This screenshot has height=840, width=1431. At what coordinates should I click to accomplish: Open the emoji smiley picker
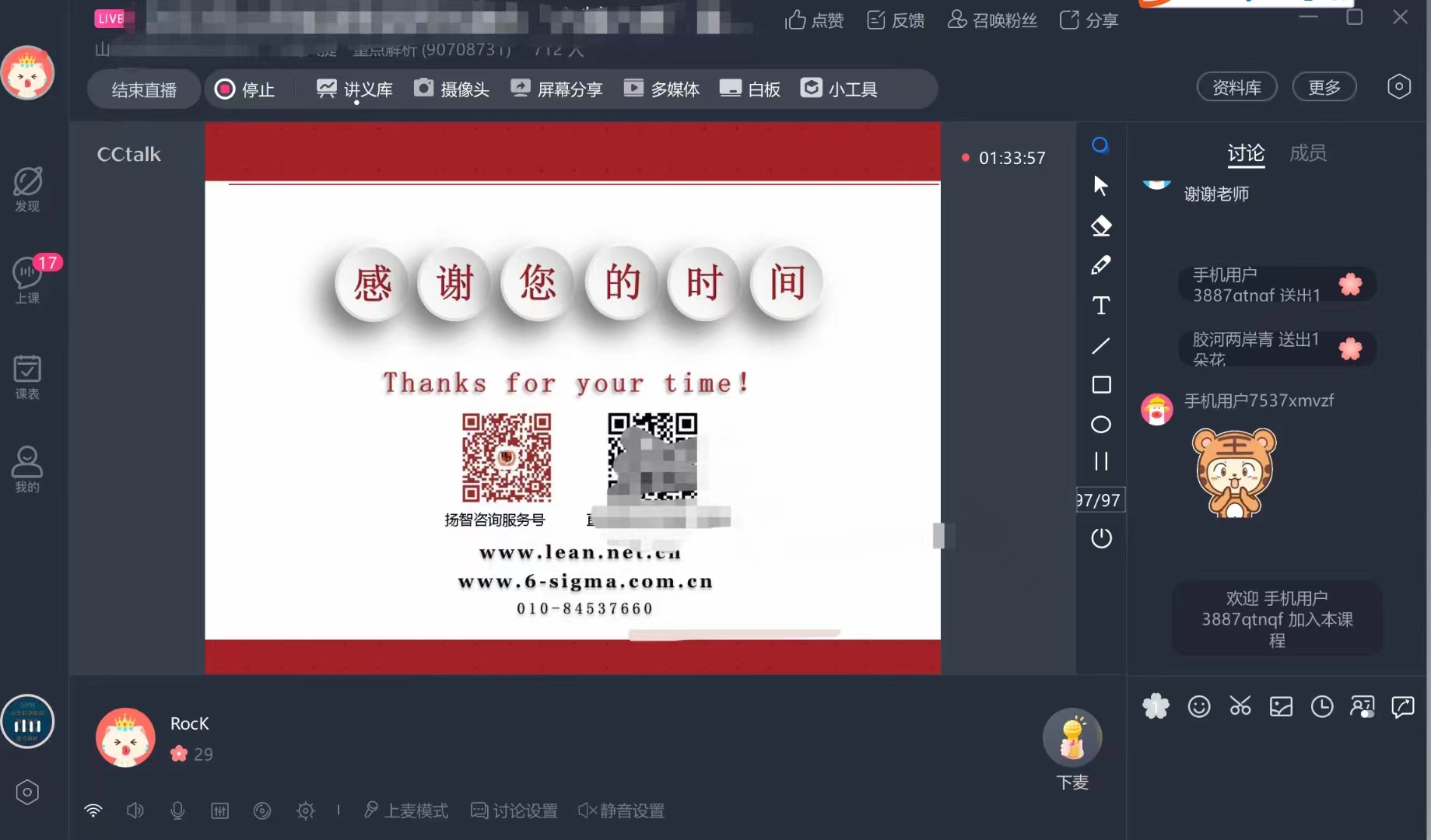click(x=1199, y=706)
